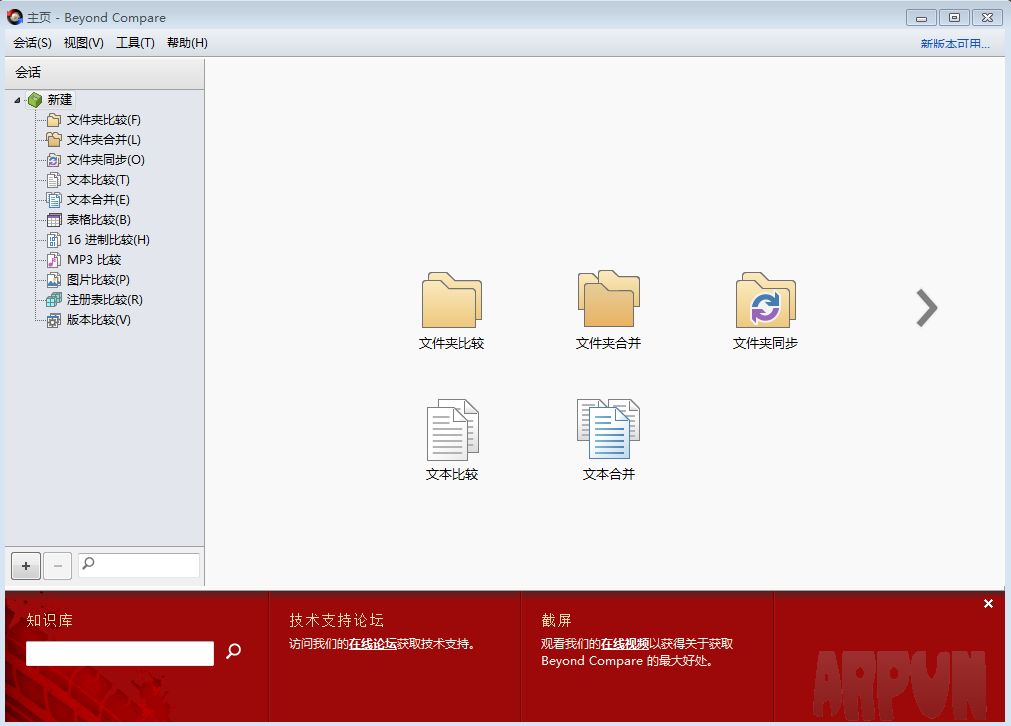The width and height of the screenshot is (1011, 726).
Task: Close the red info banner
Action: pos(988,604)
